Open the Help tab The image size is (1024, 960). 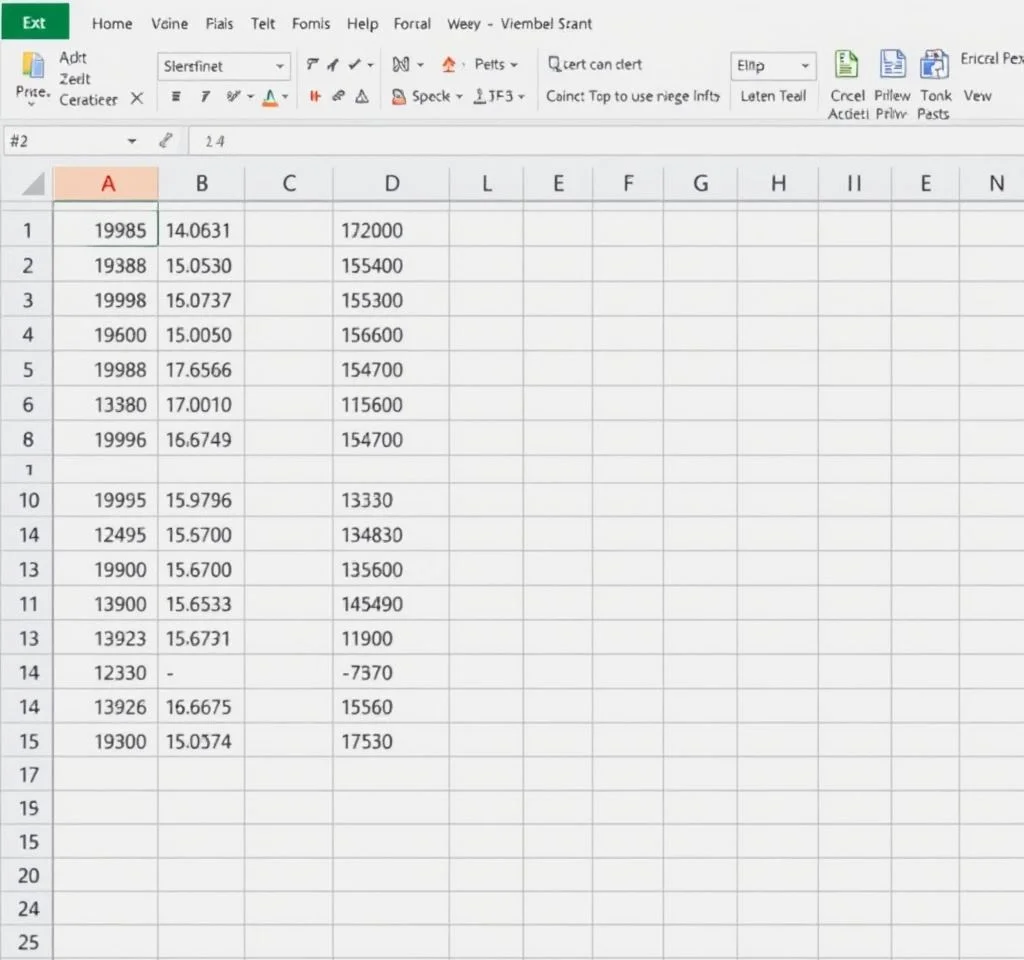point(362,24)
